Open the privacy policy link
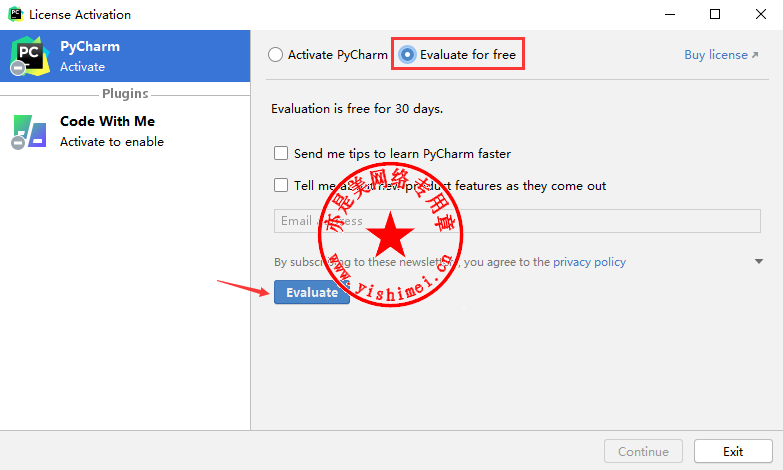Screen dimensions: 783x470 (x=589, y=262)
